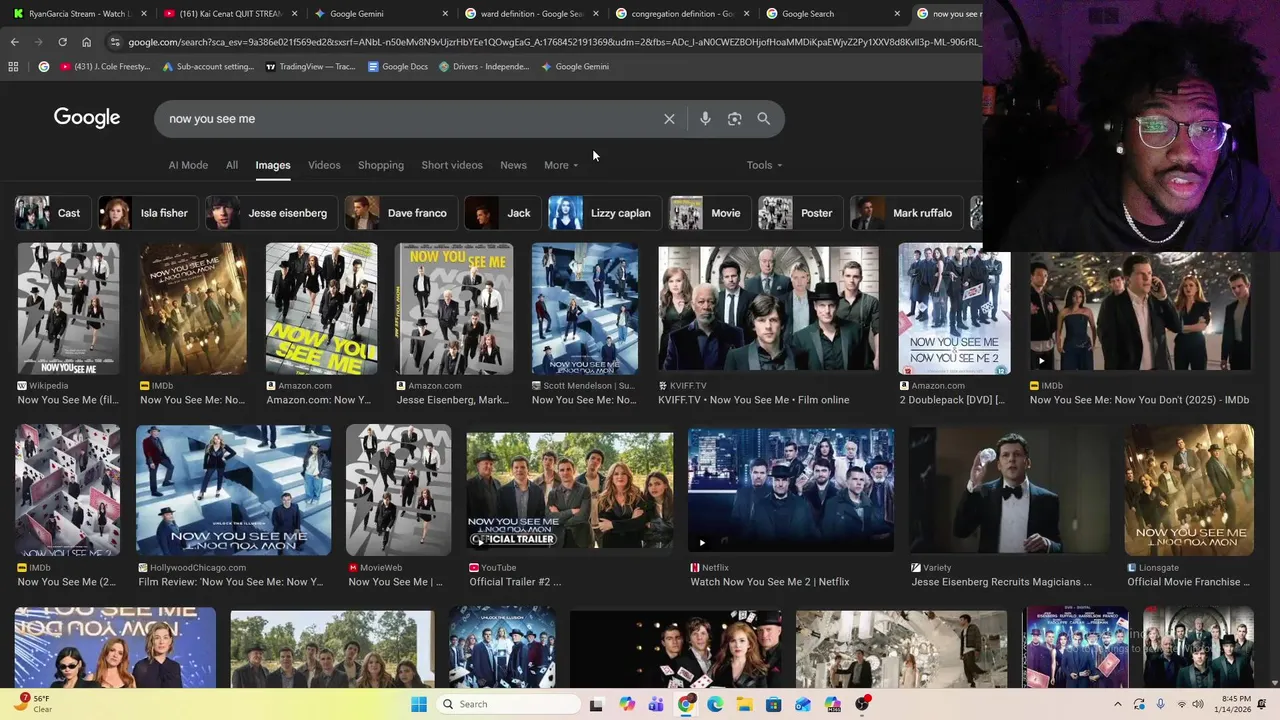Image resolution: width=1280 pixels, height=720 pixels.
Task: Open weather widget showing 56°F
Action: pyautogui.click(x=35, y=704)
